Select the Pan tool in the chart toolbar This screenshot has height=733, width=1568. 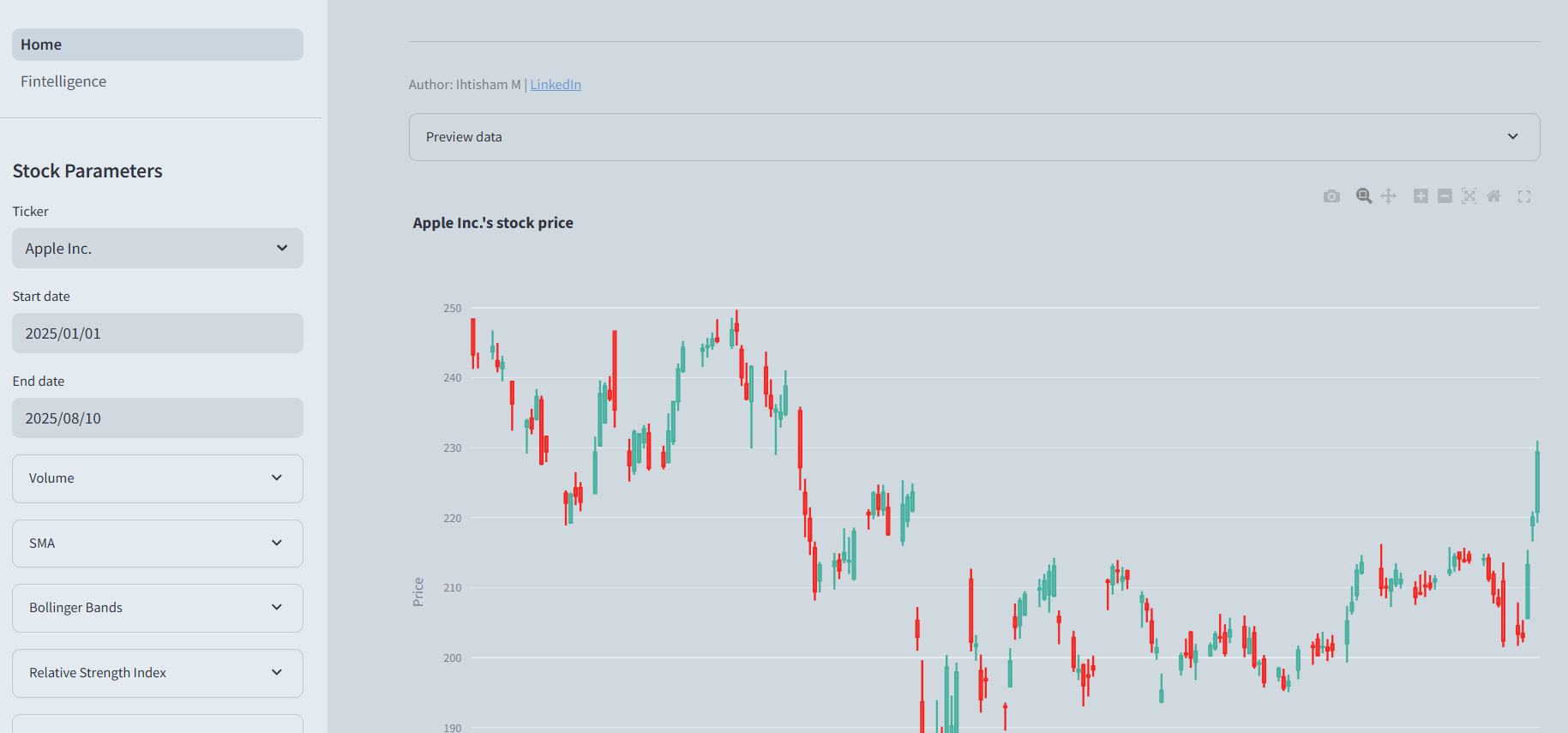pos(1389,196)
